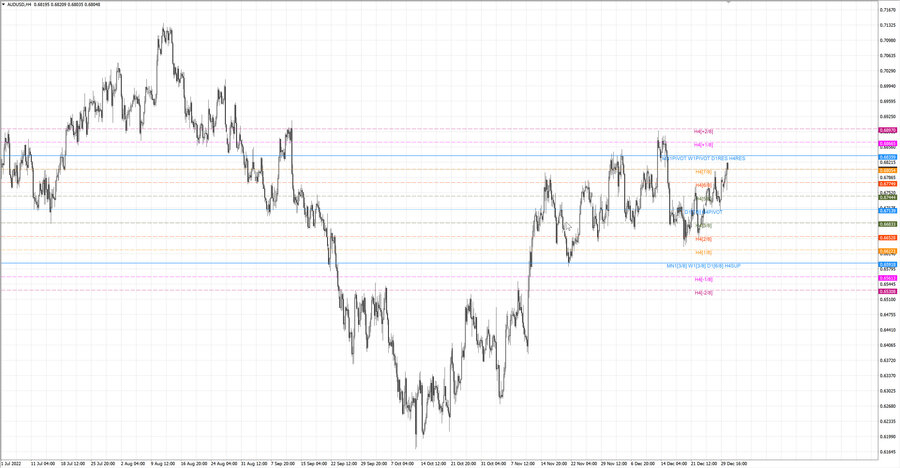Select the H4[-1/8] line label
Screen dimensions: 900x468
[704, 279]
